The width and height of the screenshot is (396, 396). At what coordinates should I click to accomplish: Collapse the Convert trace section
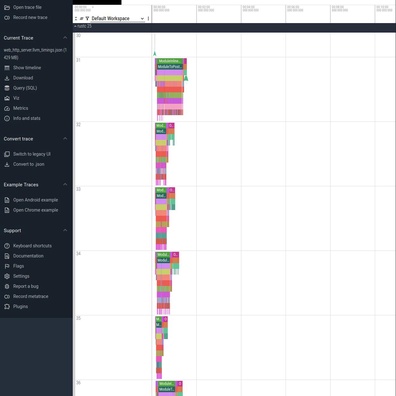[65, 139]
